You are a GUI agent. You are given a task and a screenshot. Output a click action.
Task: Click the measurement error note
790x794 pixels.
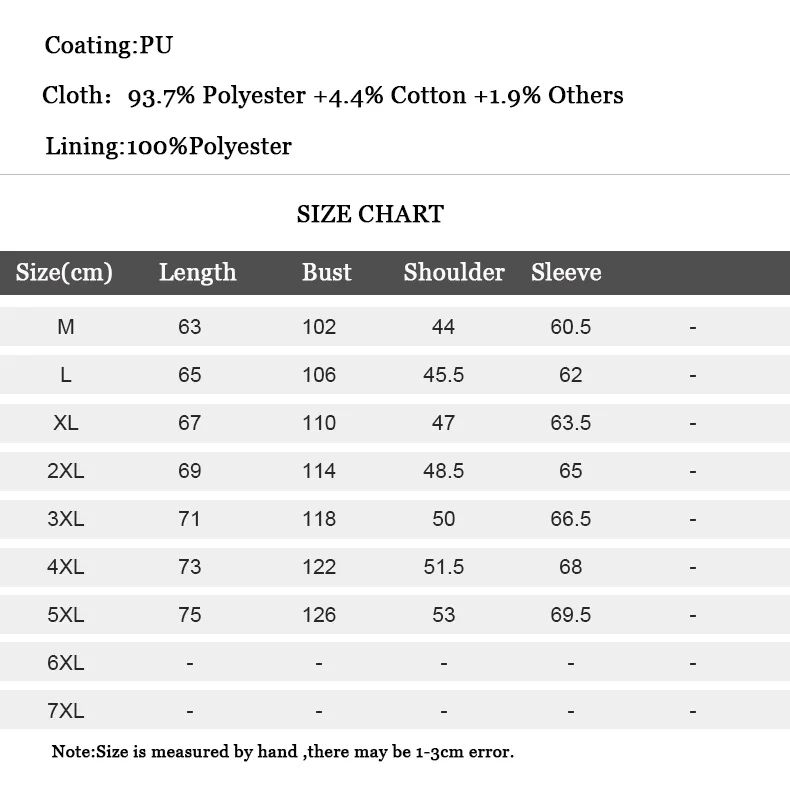[282, 751]
